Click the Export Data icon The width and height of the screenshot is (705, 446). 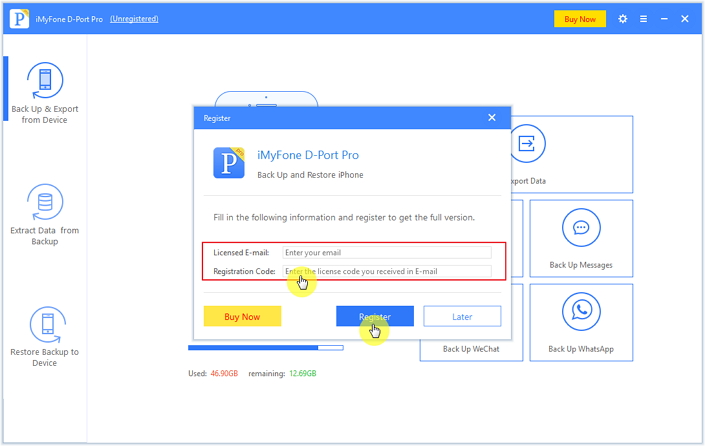(527, 144)
